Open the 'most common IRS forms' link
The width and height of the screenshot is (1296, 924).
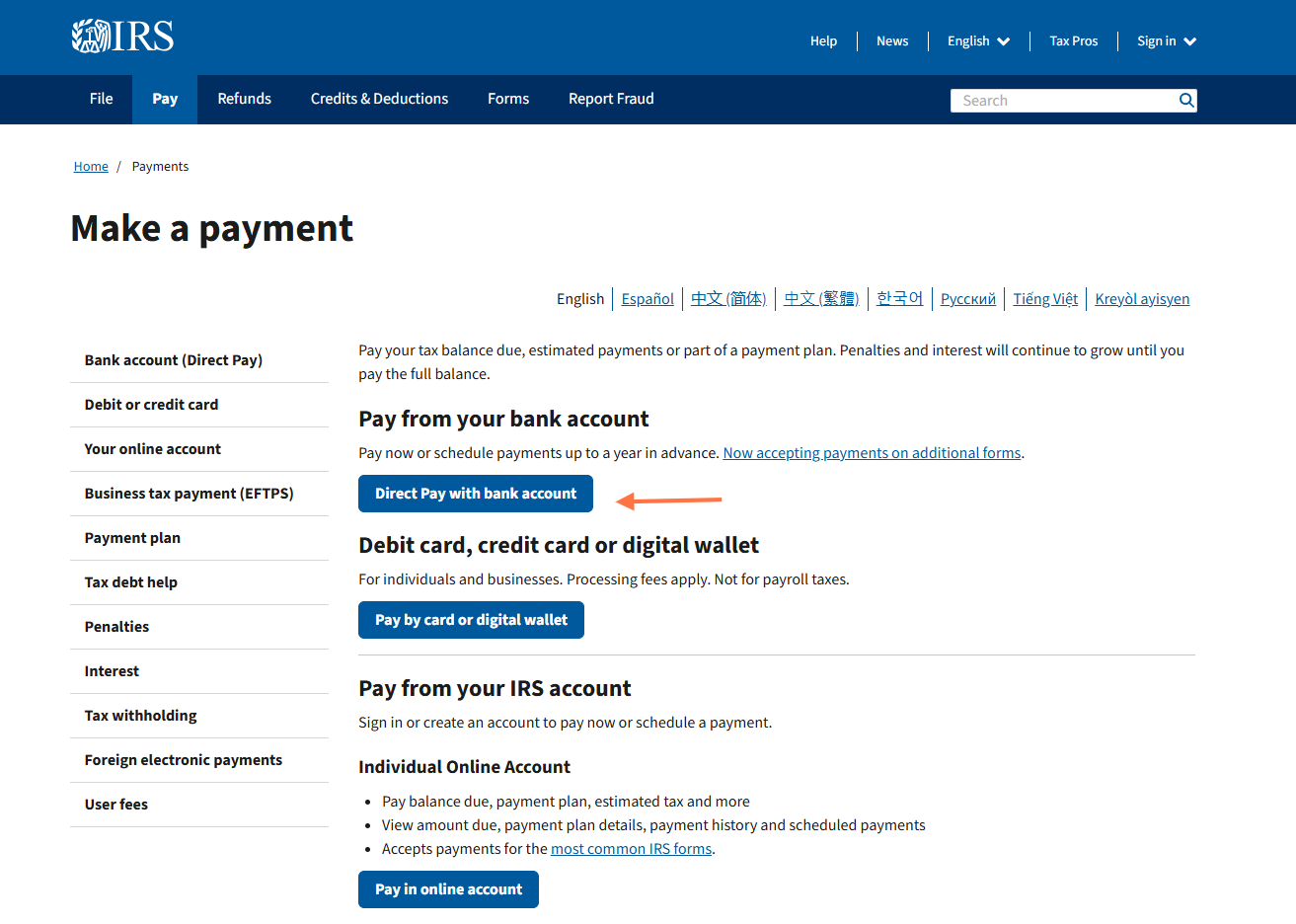[631, 849]
